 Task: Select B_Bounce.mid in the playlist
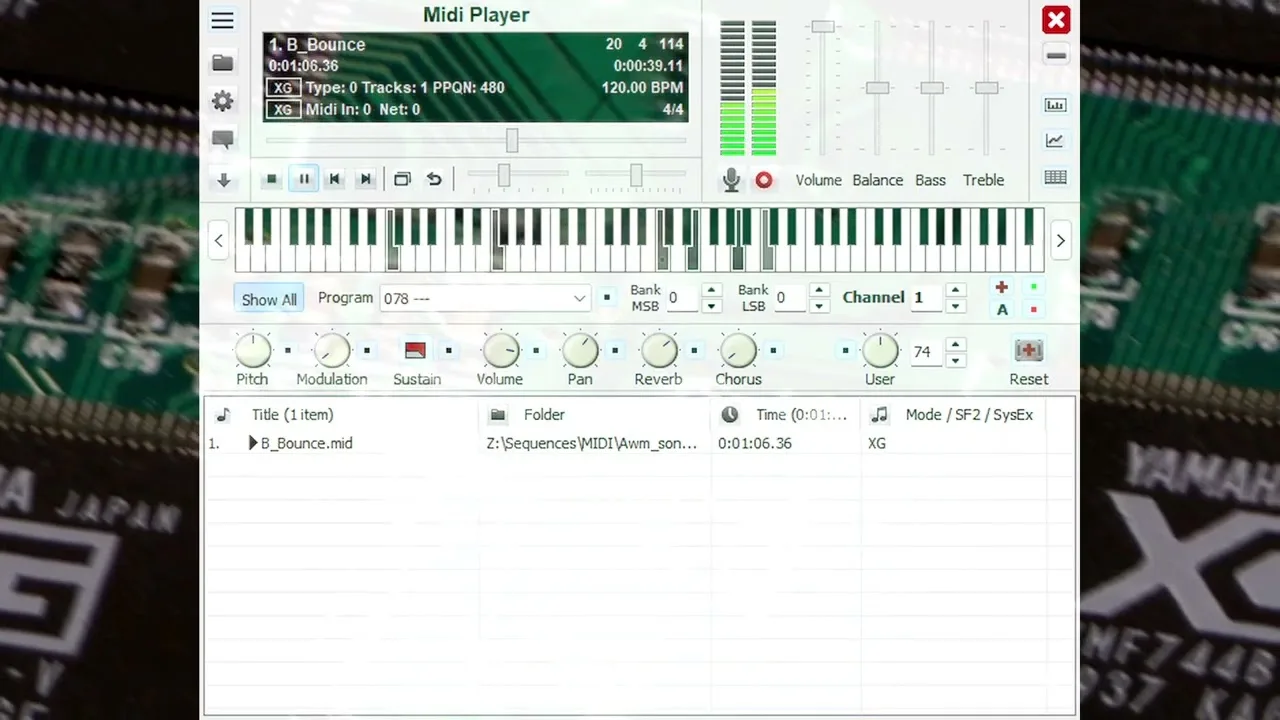click(x=306, y=443)
